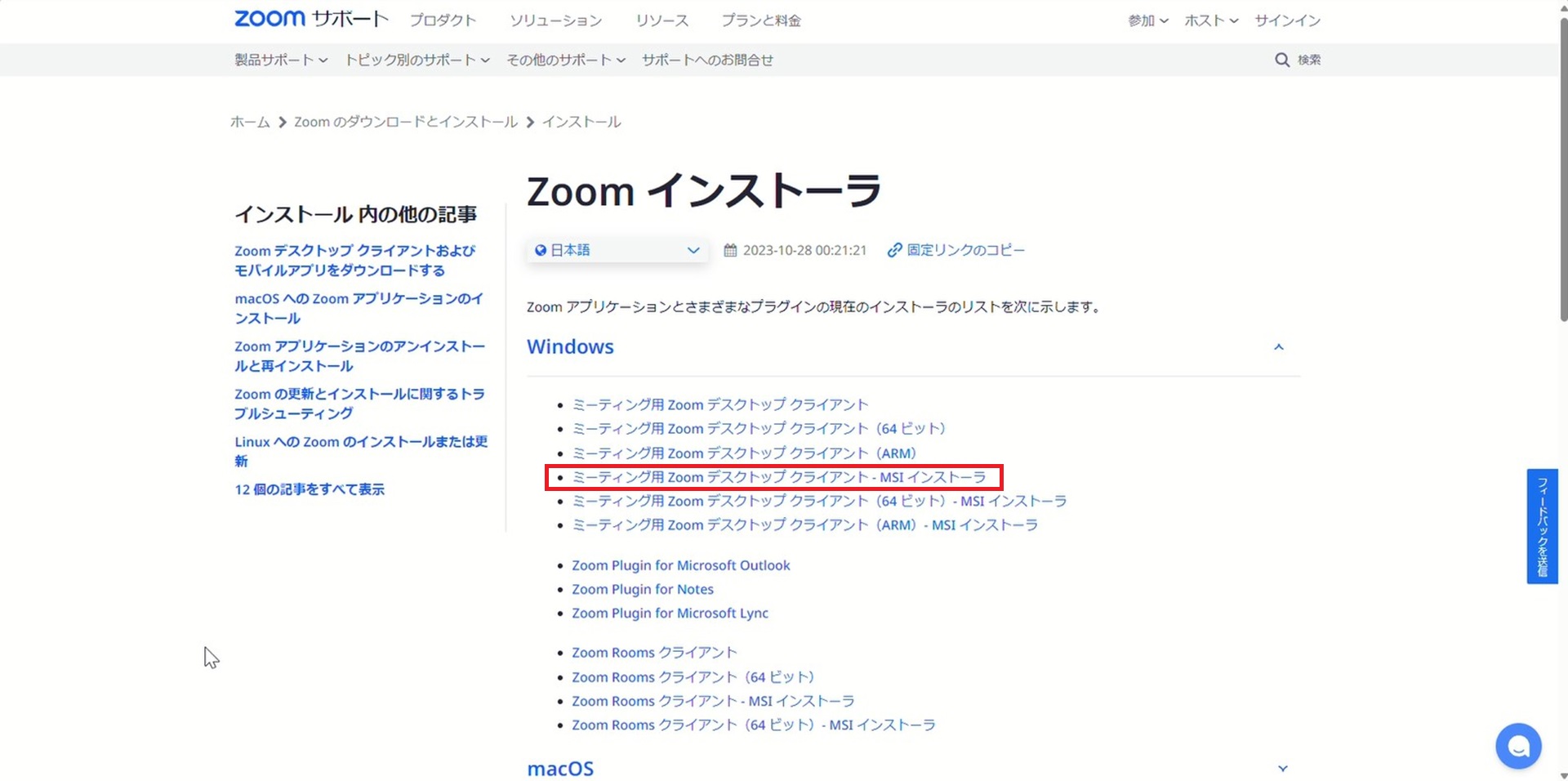Open the Zoom のダウンロードとインストール breadcrumb
This screenshot has height=781, width=1568.
[x=406, y=122]
